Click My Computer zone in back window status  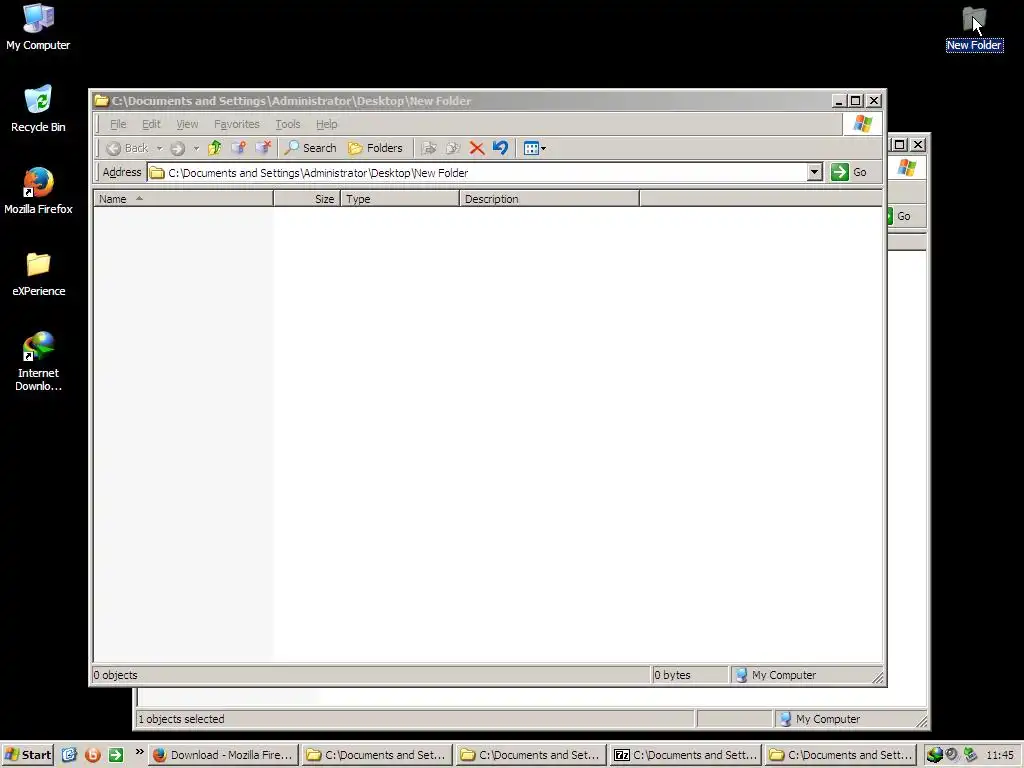coord(849,719)
